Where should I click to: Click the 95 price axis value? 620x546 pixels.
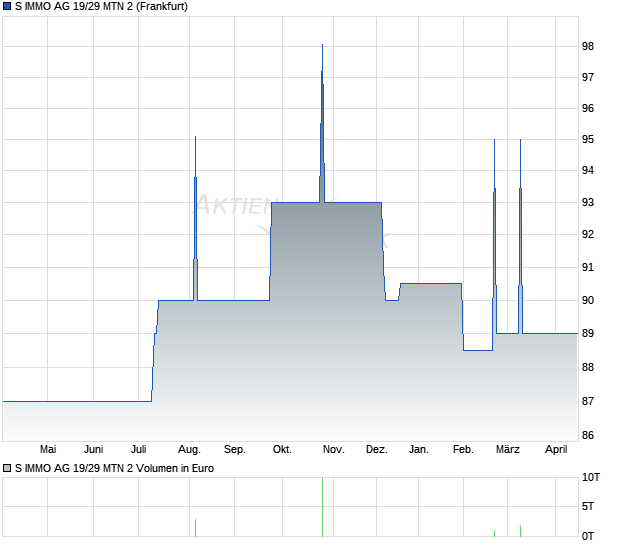[x=588, y=139]
